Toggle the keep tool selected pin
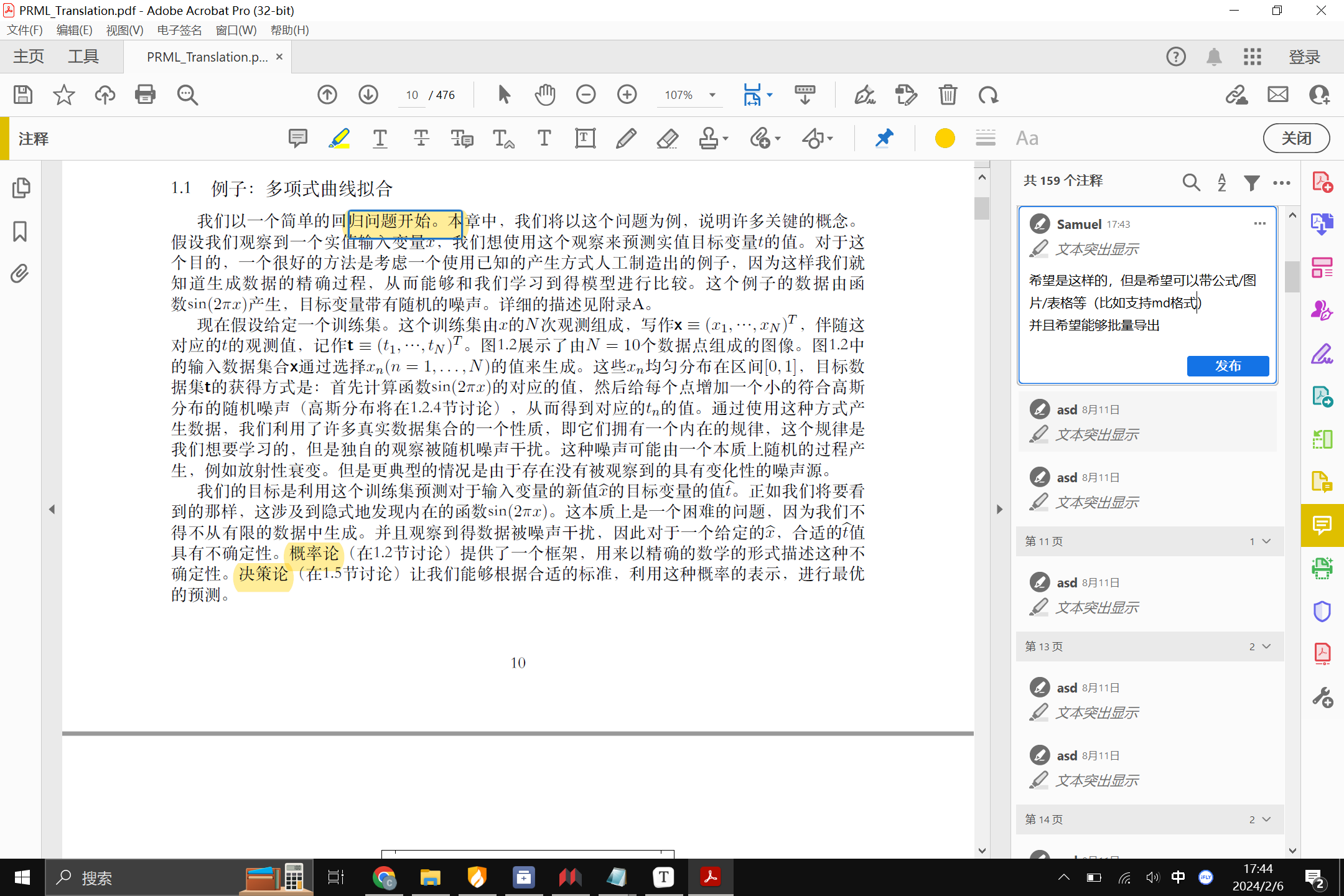The height and width of the screenshot is (896, 1344). pos(884,138)
